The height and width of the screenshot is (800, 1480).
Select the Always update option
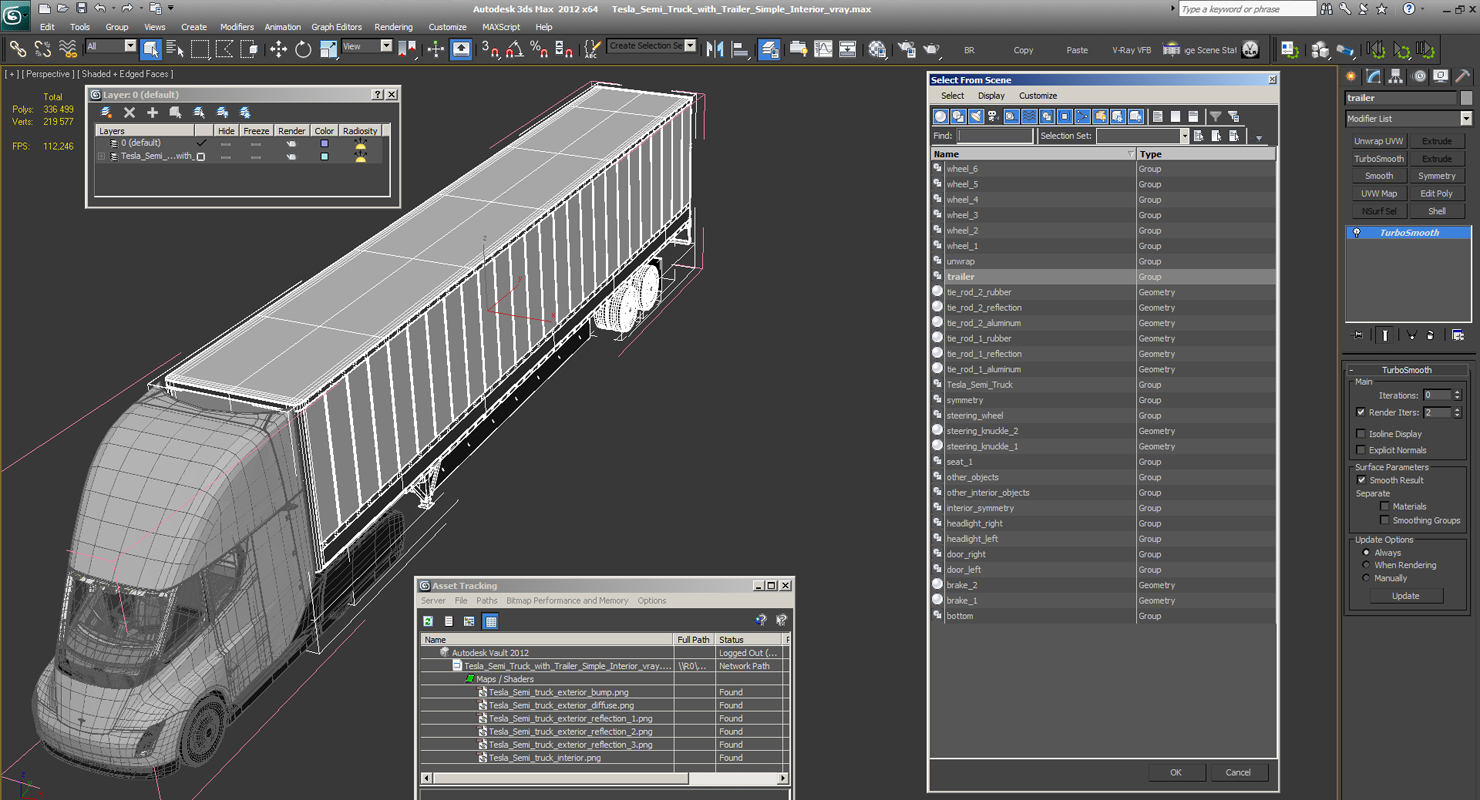[1366, 552]
